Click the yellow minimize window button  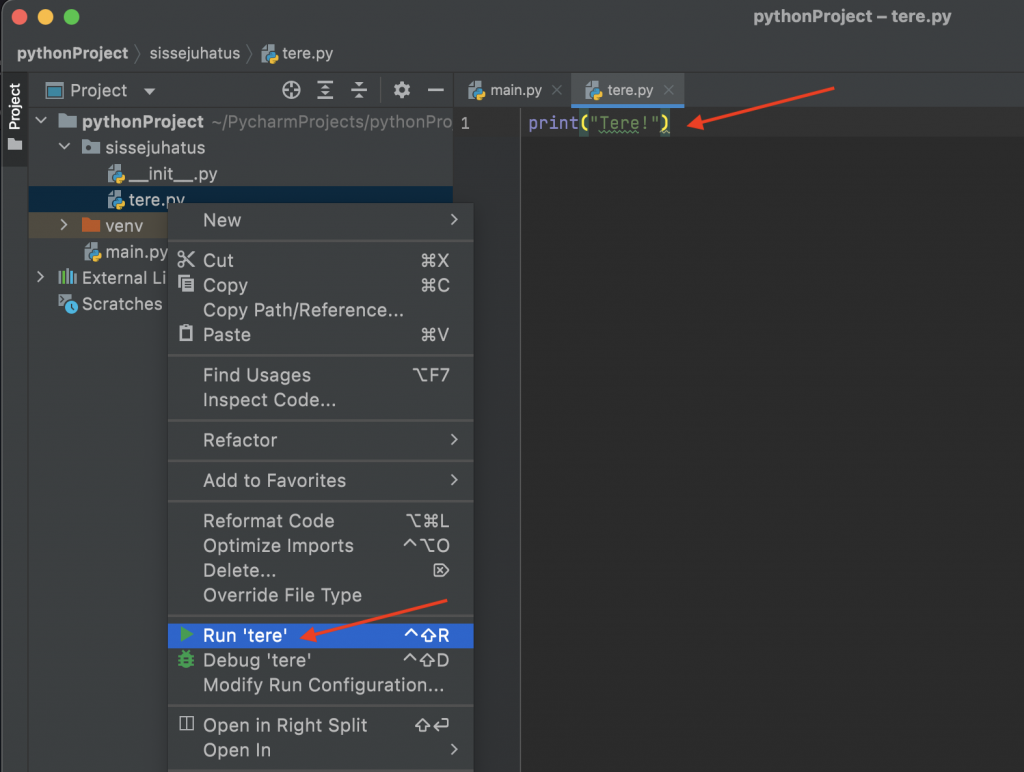[46, 17]
